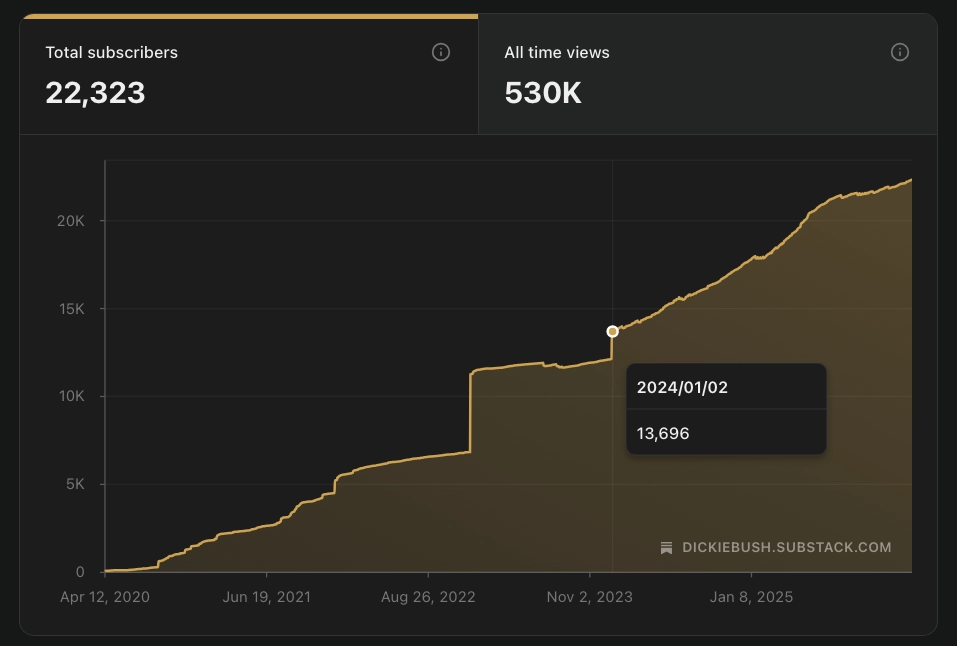Image resolution: width=957 pixels, height=646 pixels.
Task: Click the 22,323 subscriber count
Action: tap(95, 93)
